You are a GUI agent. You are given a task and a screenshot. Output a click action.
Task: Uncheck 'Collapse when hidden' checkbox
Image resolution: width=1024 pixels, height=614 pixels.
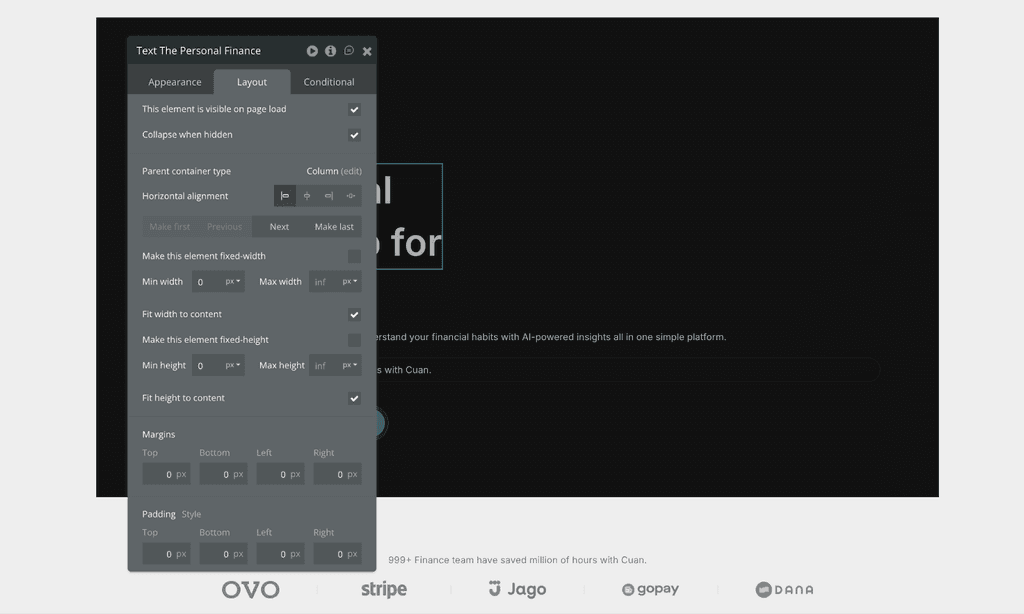pos(355,135)
